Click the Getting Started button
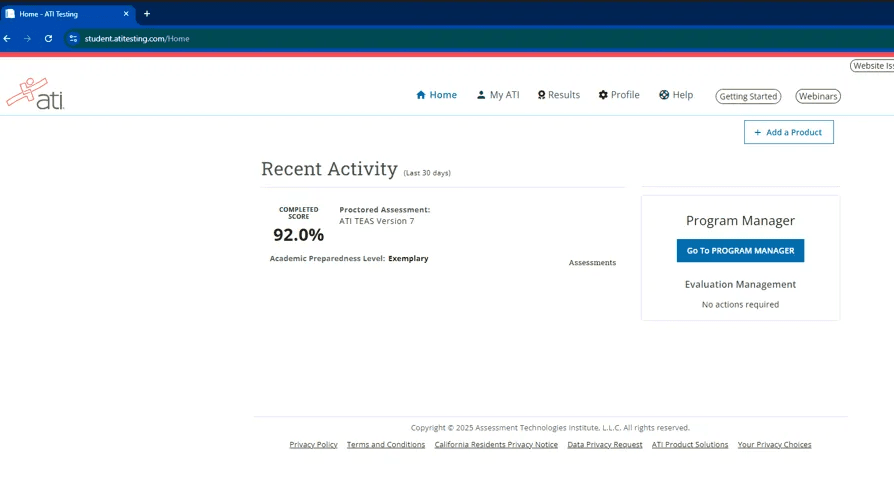Image resolution: width=894 pixels, height=493 pixels. coord(748,97)
